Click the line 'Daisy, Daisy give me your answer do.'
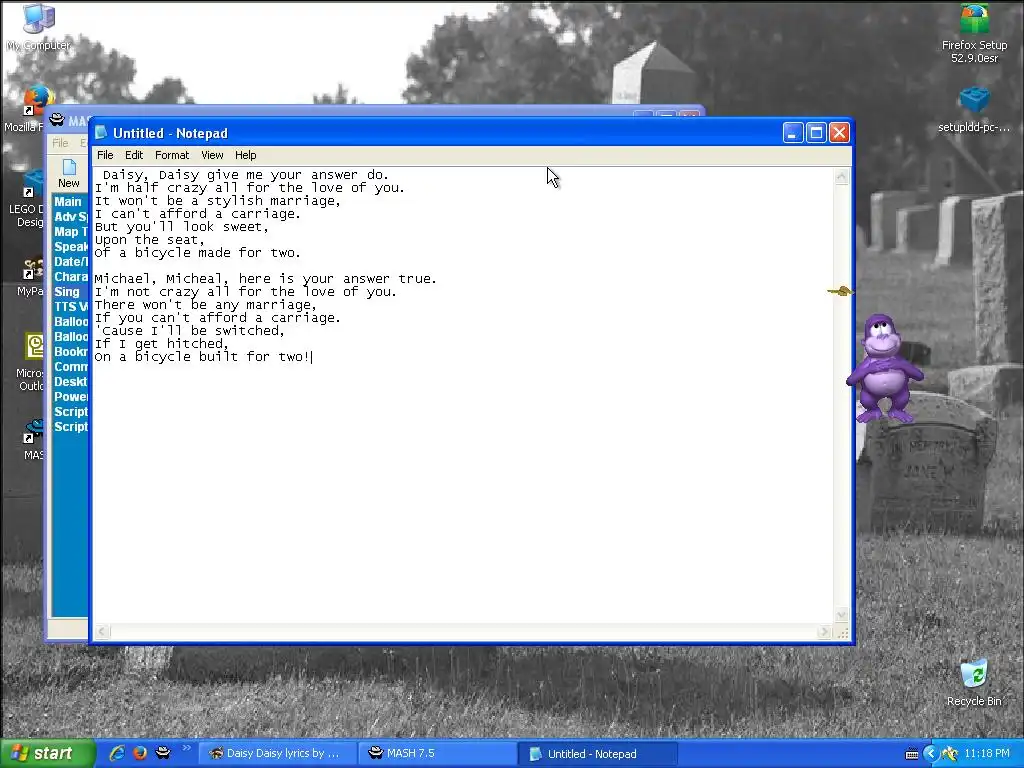Screen dimensions: 1024x768 [x=246, y=175]
